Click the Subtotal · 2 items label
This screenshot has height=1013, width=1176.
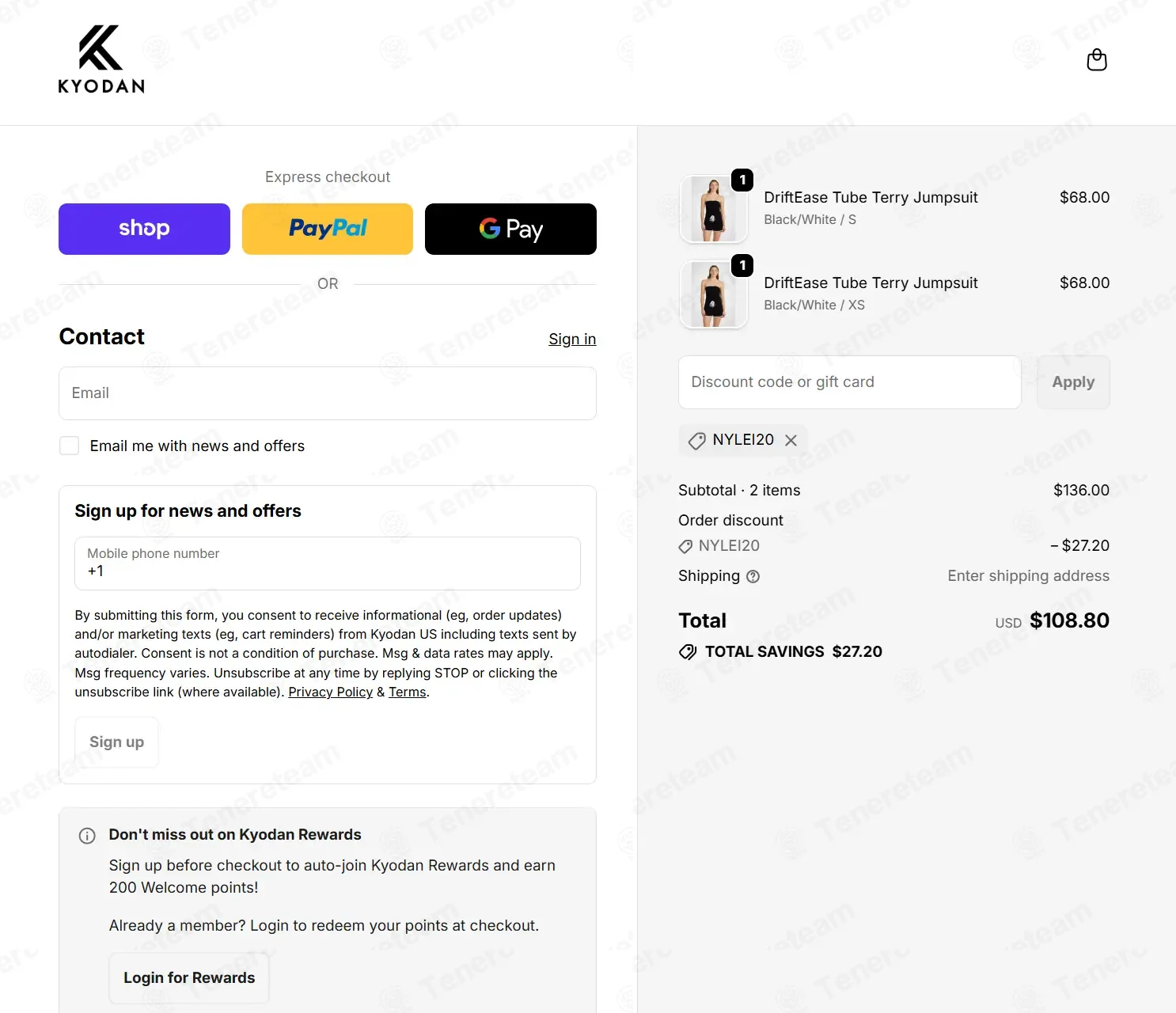[x=739, y=491]
